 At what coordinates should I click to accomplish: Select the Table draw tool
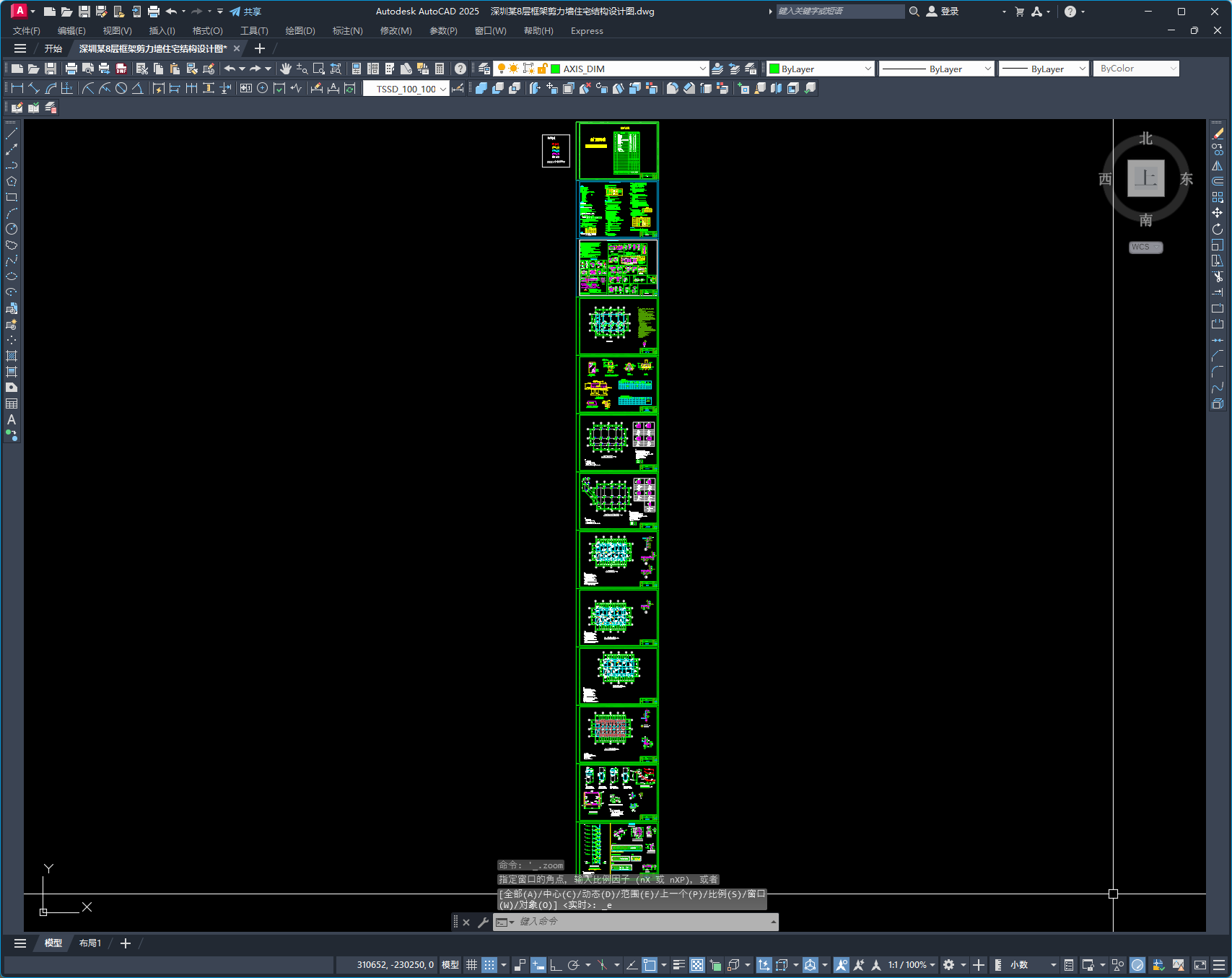12,403
